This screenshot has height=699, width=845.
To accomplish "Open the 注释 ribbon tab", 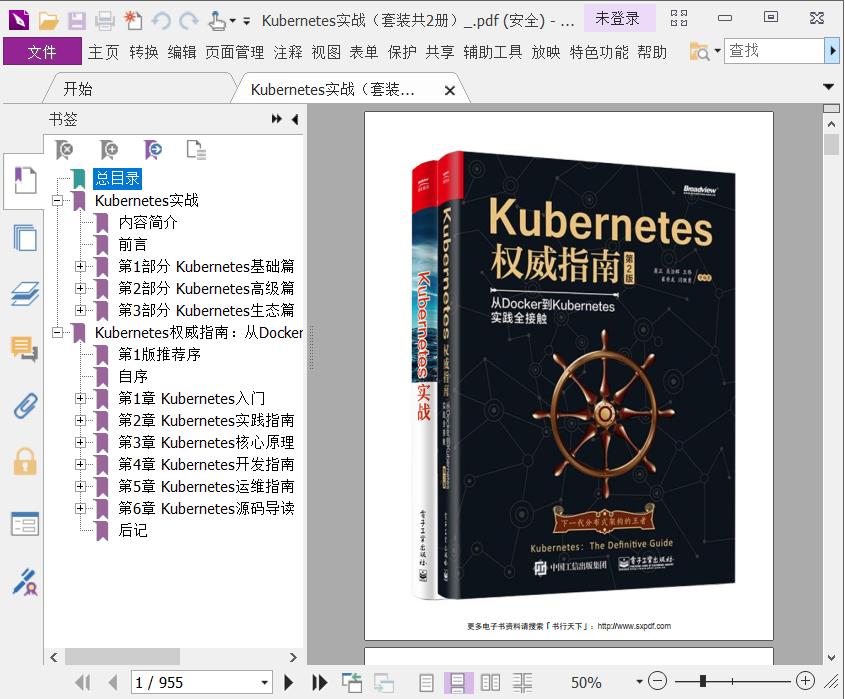I will coord(288,52).
